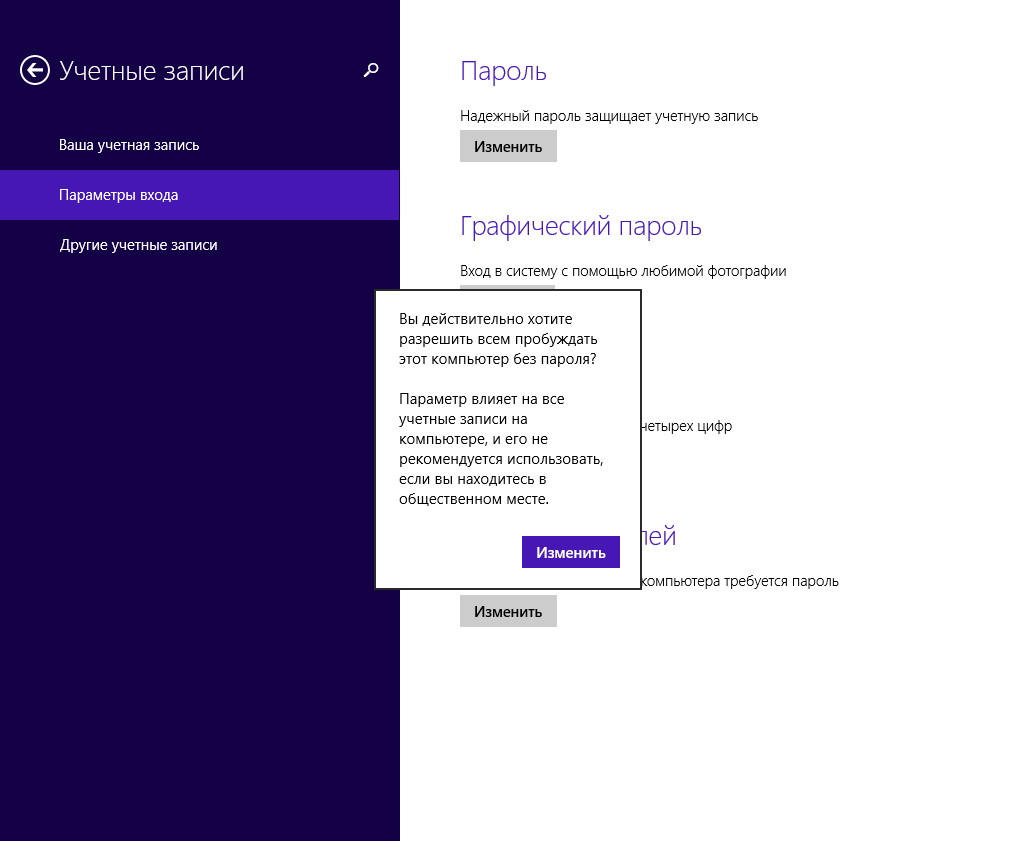Screen dimensions: 1018x841
Task: Open the 'Ваша учетная запись' section
Action: click(129, 145)
